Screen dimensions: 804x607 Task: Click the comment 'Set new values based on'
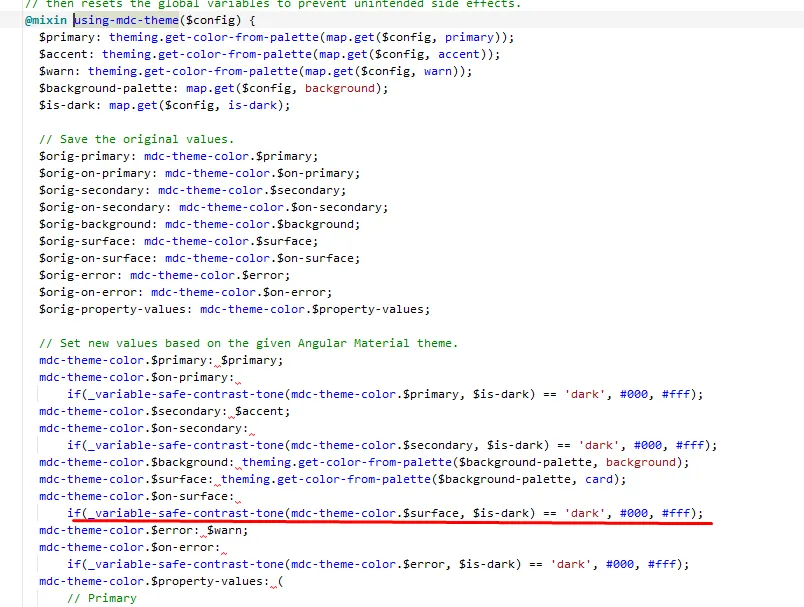[248, 343]
